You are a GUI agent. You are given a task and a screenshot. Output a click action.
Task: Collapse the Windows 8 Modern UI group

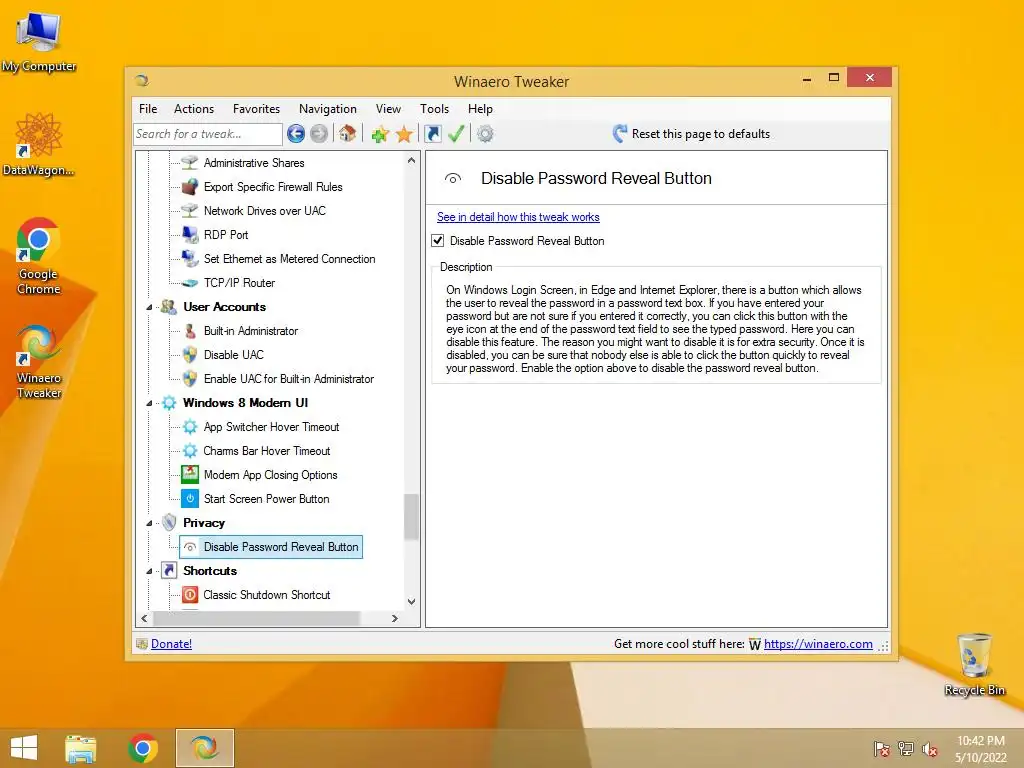(x=149, y=403)
